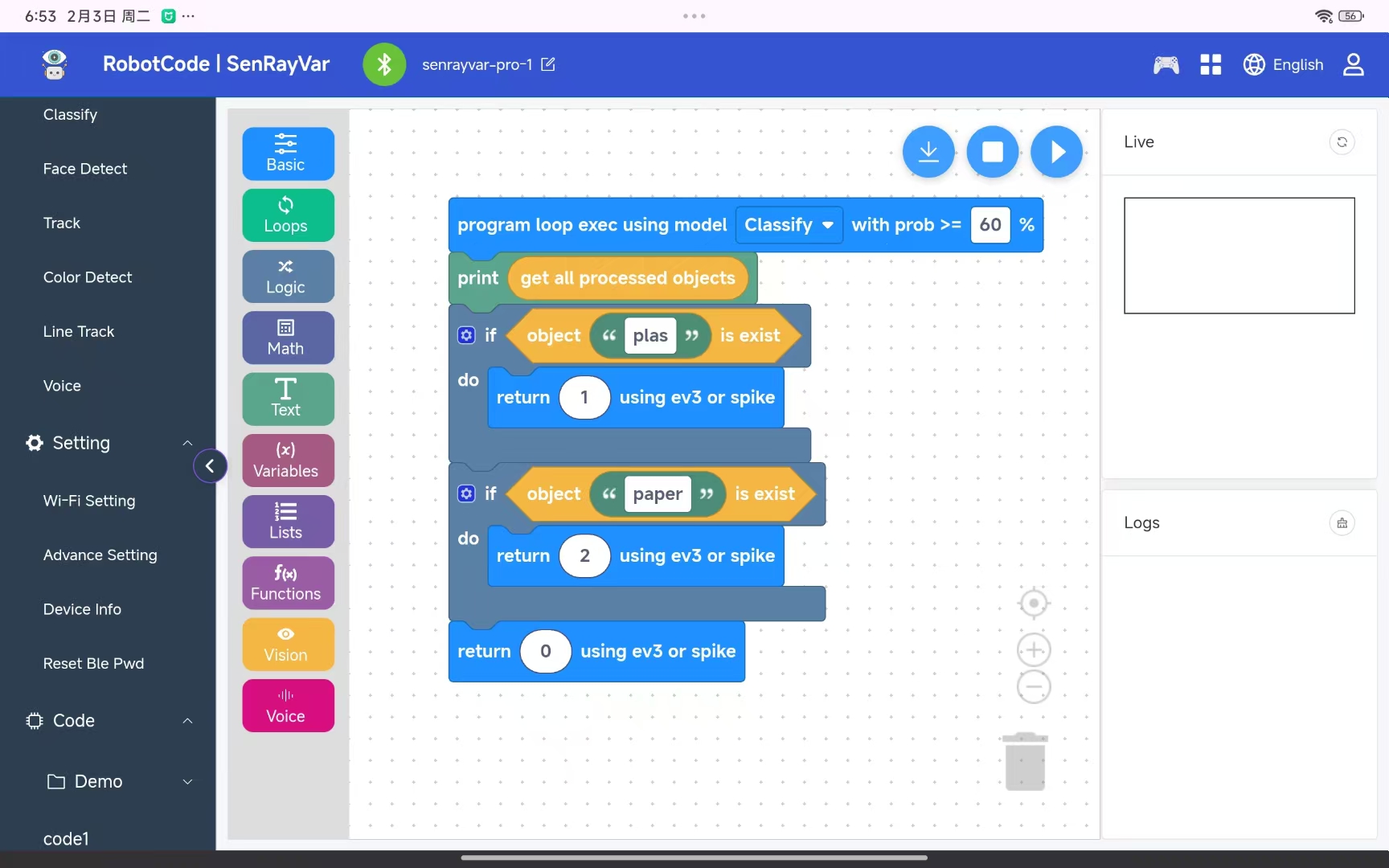This screenshot has height=868, width=1389.
Task: Open the user account icon
Action: [x=1354, y=64]
